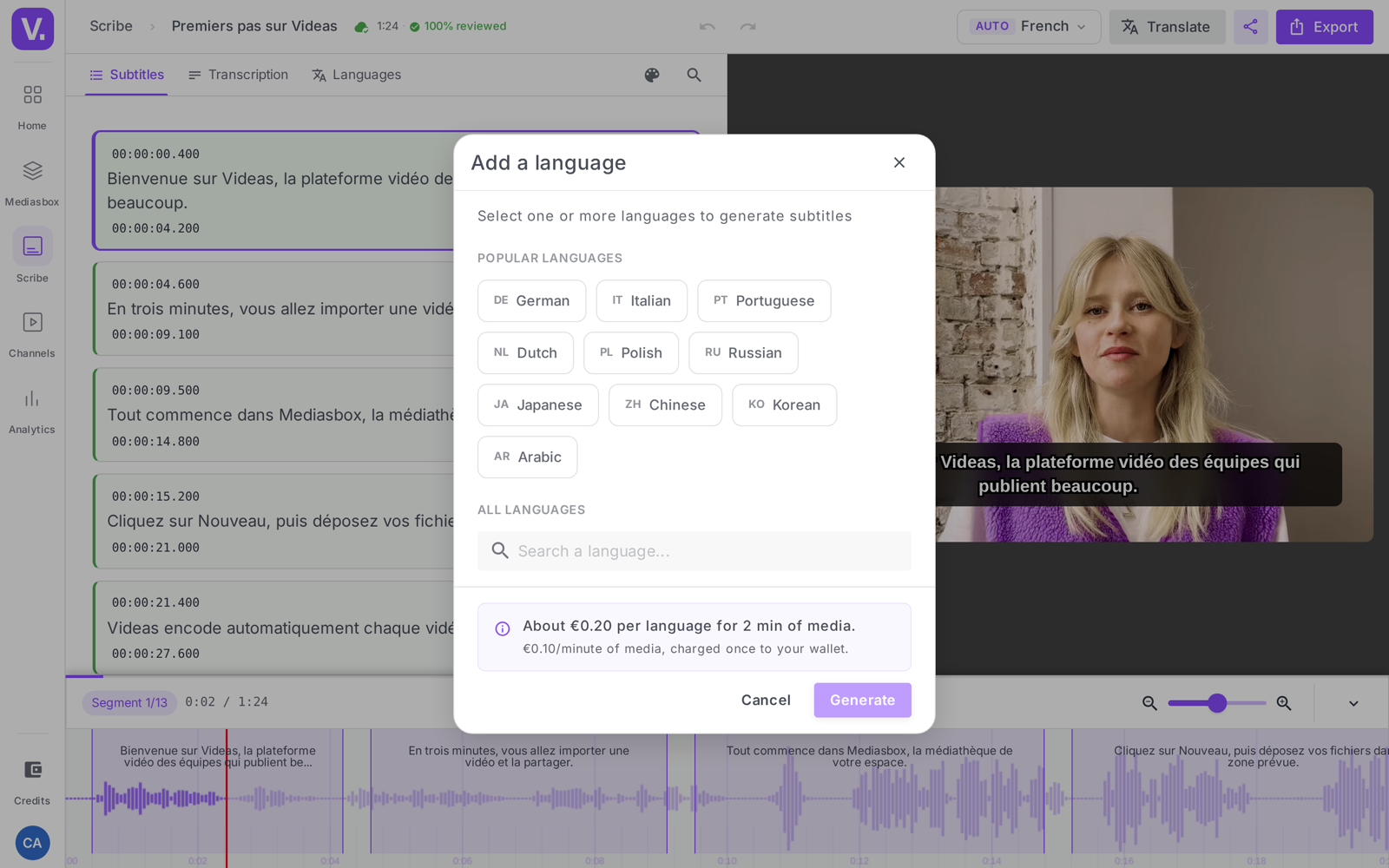Click start timestamp 00:00:00.400
This screenshot has width=1389, height=868.
coord(155,155)
